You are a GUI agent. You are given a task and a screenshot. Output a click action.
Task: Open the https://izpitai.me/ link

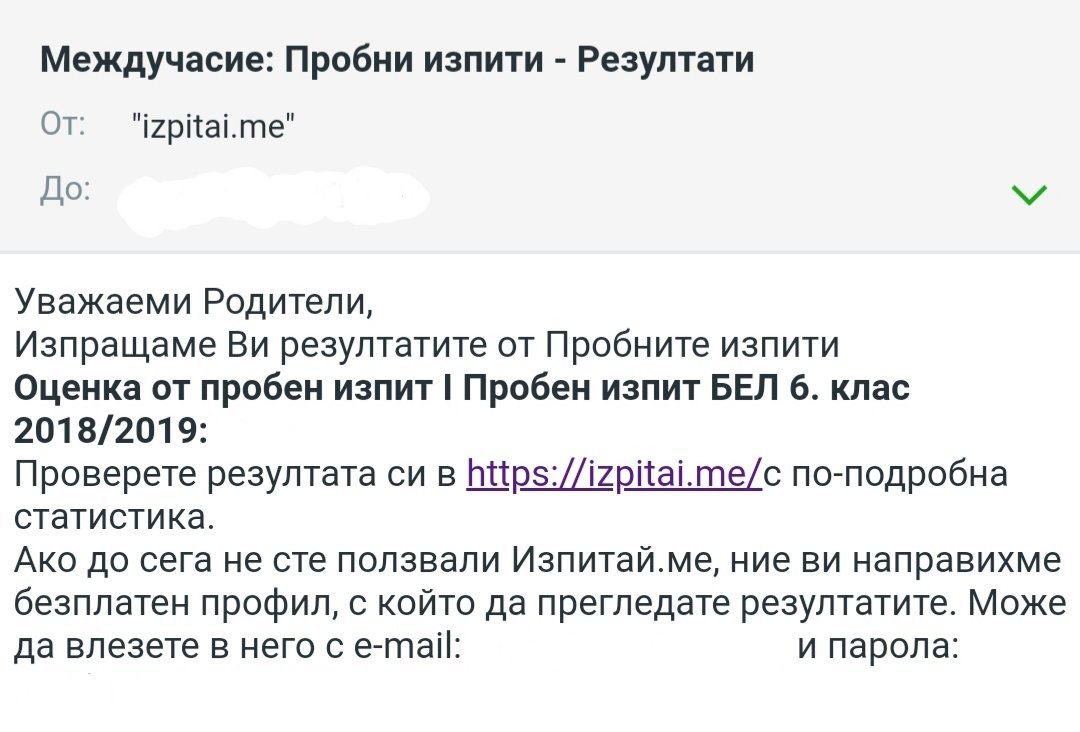pos(615,474)
